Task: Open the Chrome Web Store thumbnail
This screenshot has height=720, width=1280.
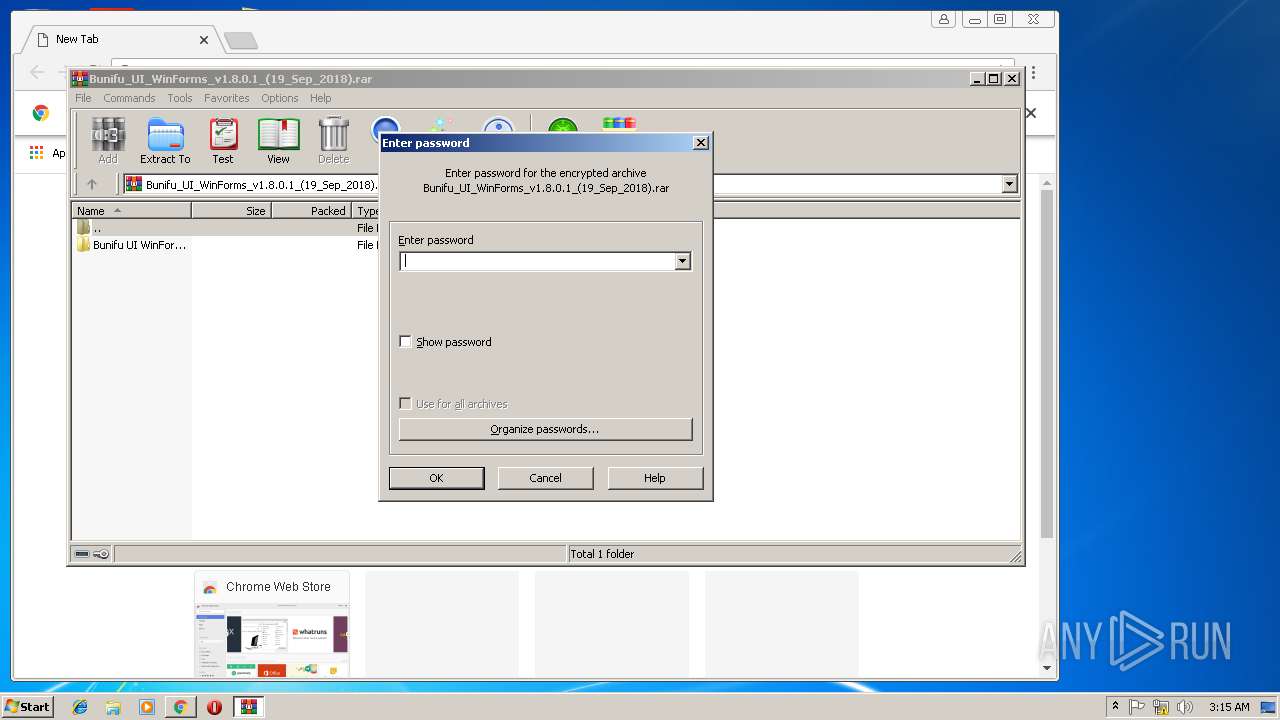Action: click(x=272, y=625)
